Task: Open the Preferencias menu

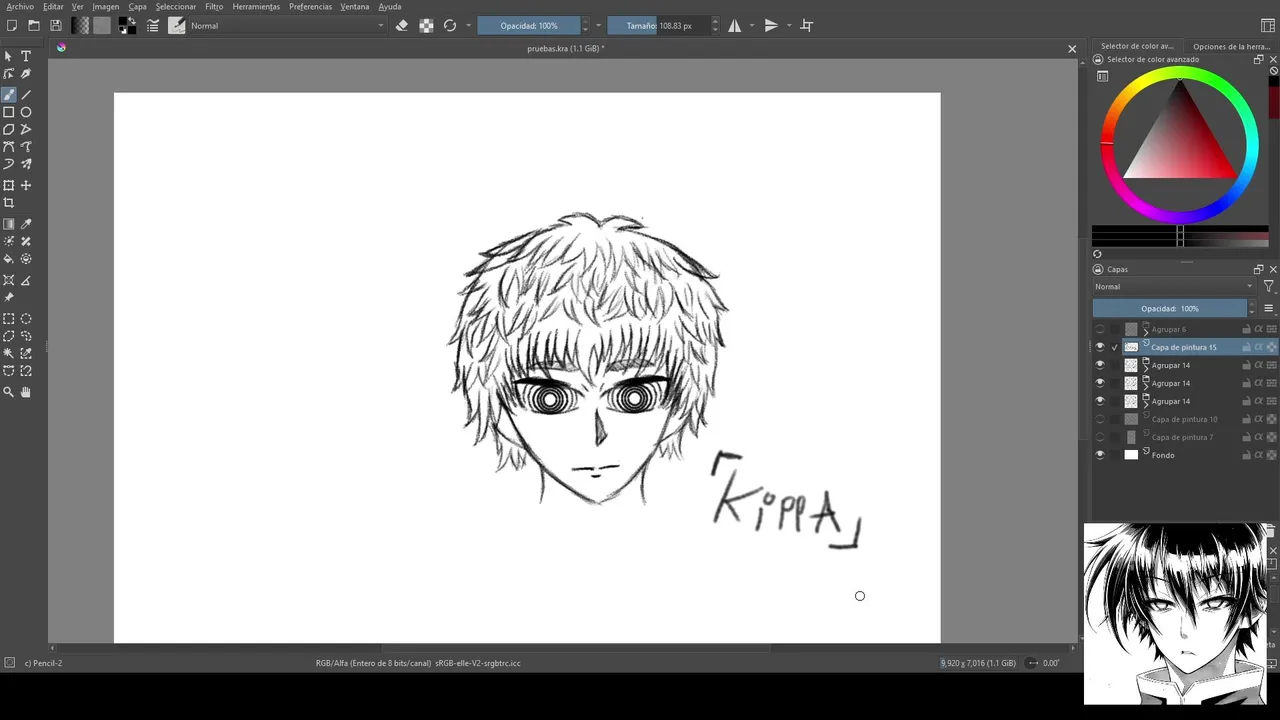Action: 311,7
